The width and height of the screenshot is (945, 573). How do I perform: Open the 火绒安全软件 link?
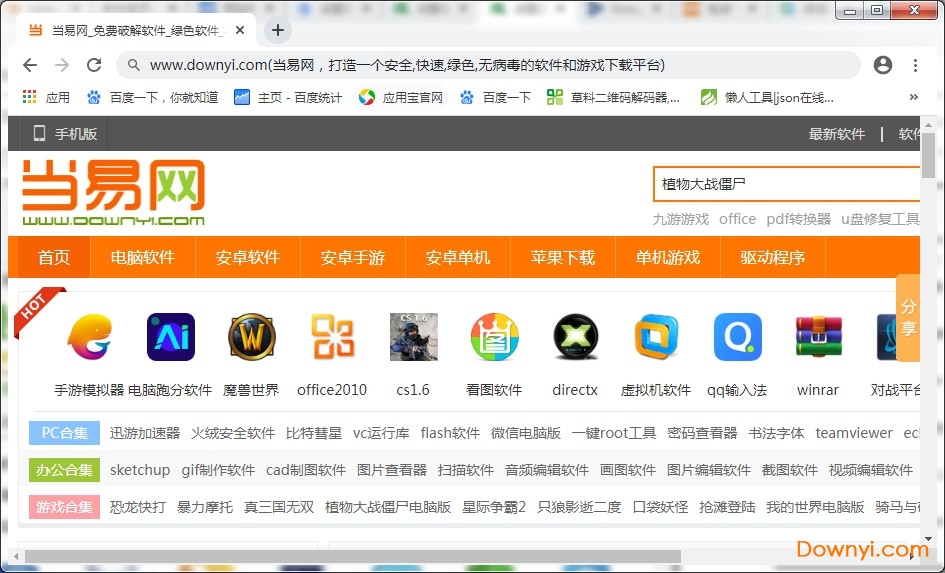click(x=233, y=433)
